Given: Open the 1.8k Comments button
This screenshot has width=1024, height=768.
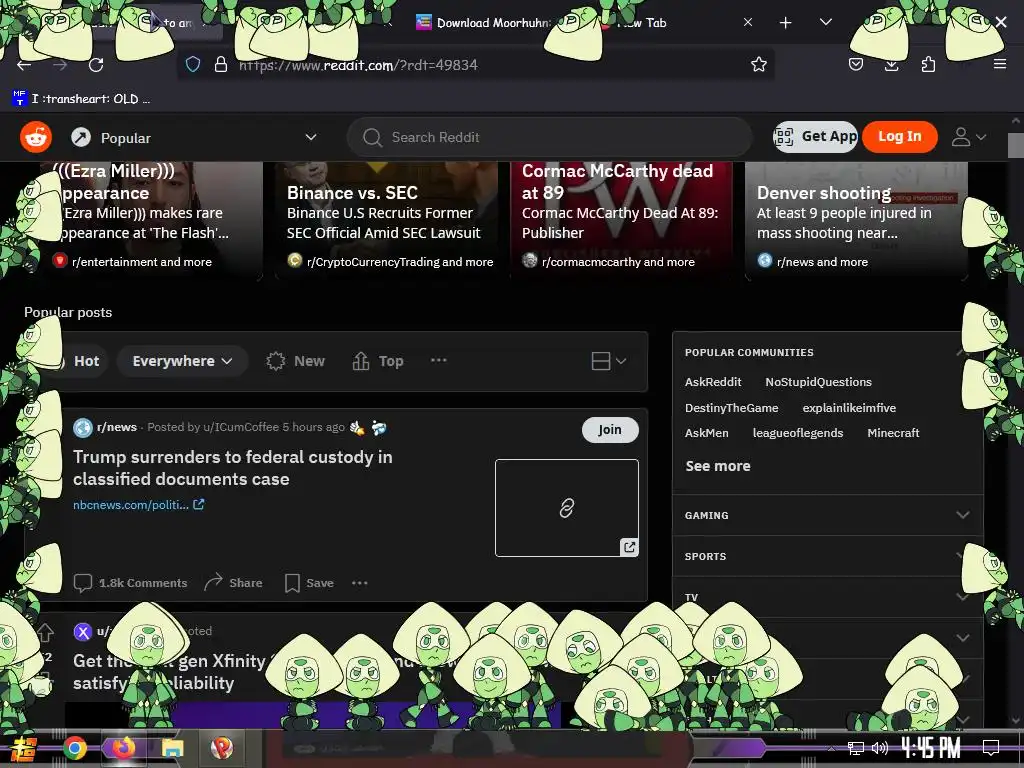Looking at the screenshot, I should pyautogui.click(x=130, y=583).
